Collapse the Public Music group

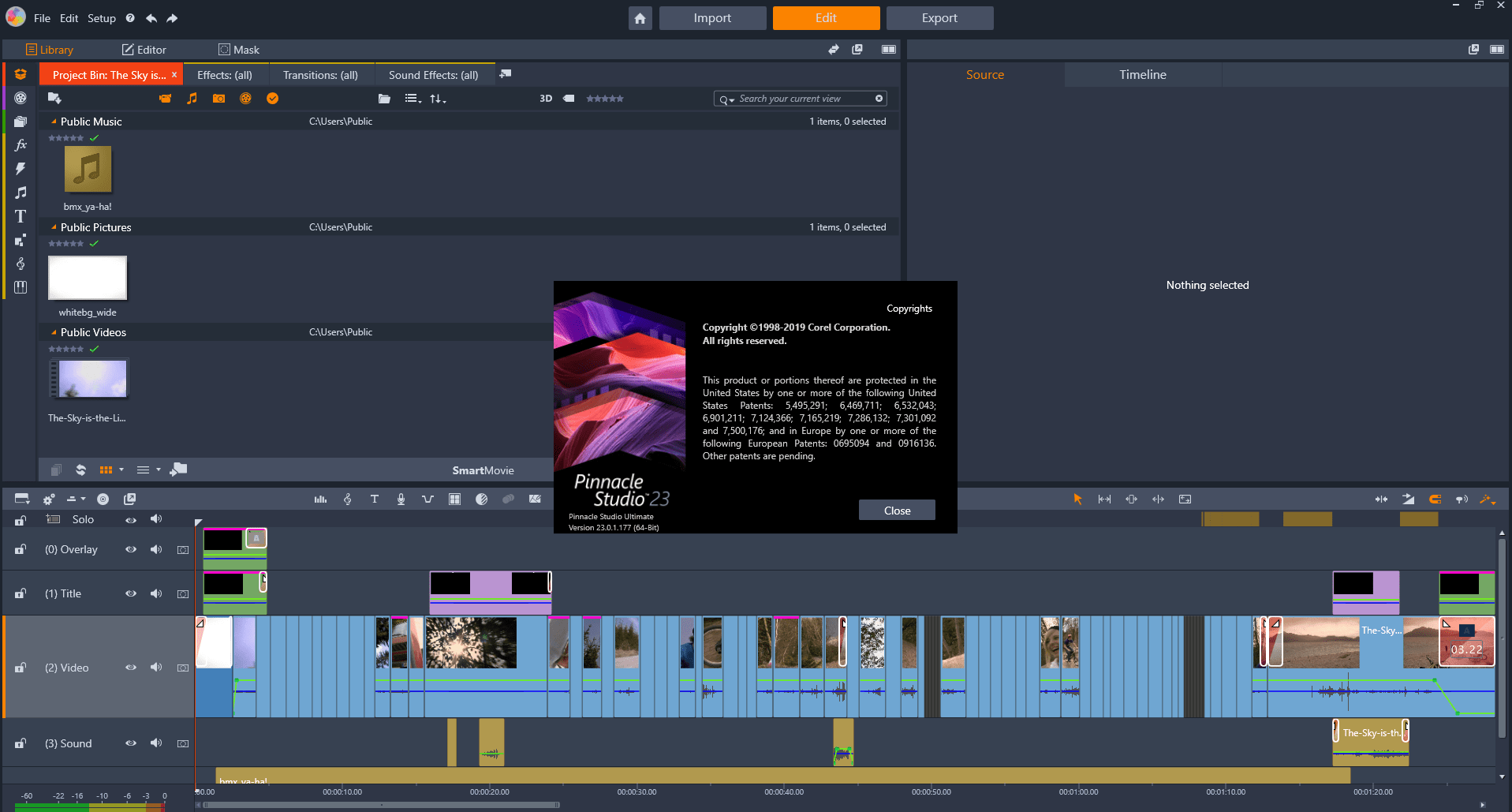click(x=52, y=121)
